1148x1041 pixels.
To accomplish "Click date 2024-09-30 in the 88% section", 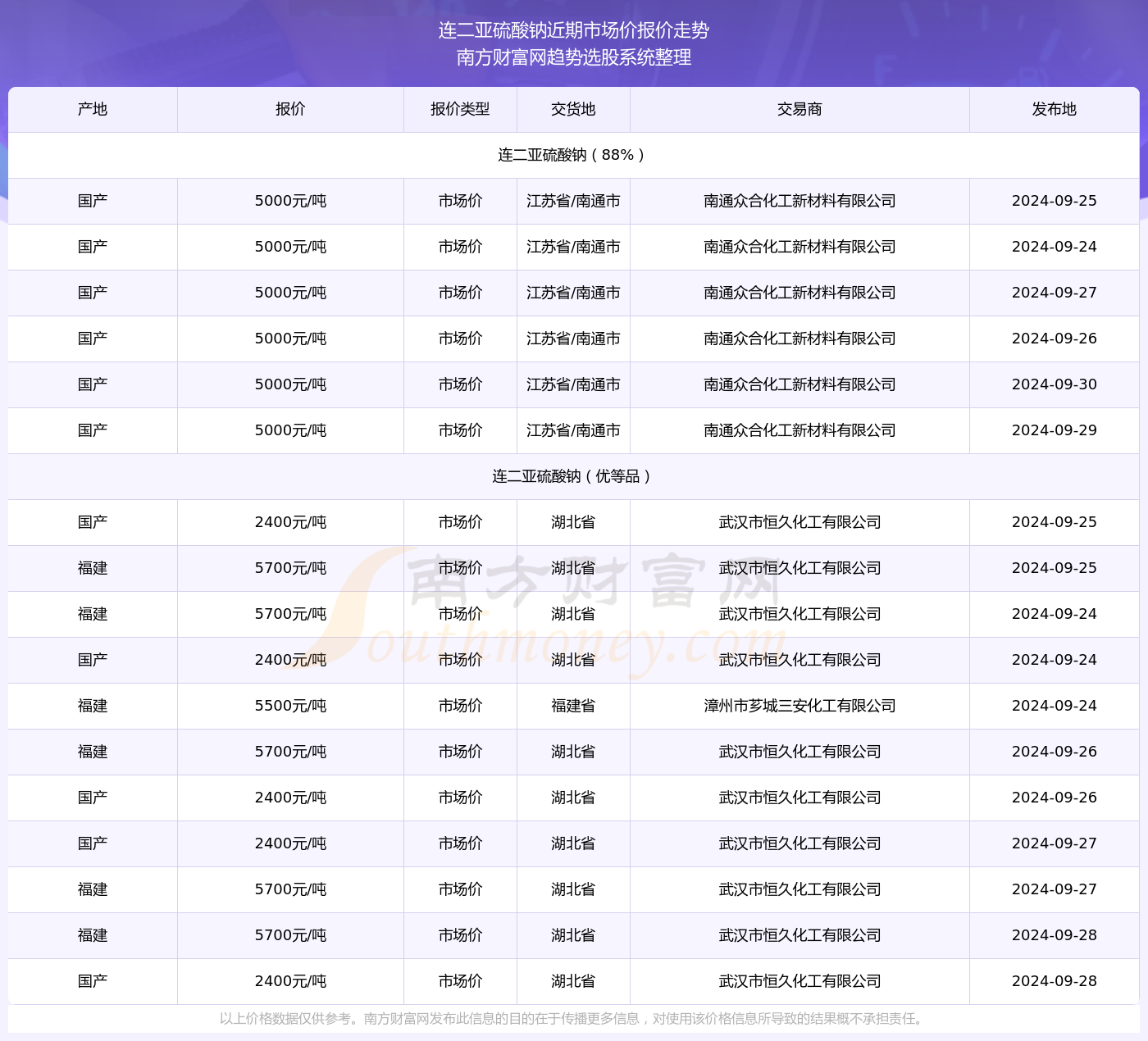I will [1054, 384].
